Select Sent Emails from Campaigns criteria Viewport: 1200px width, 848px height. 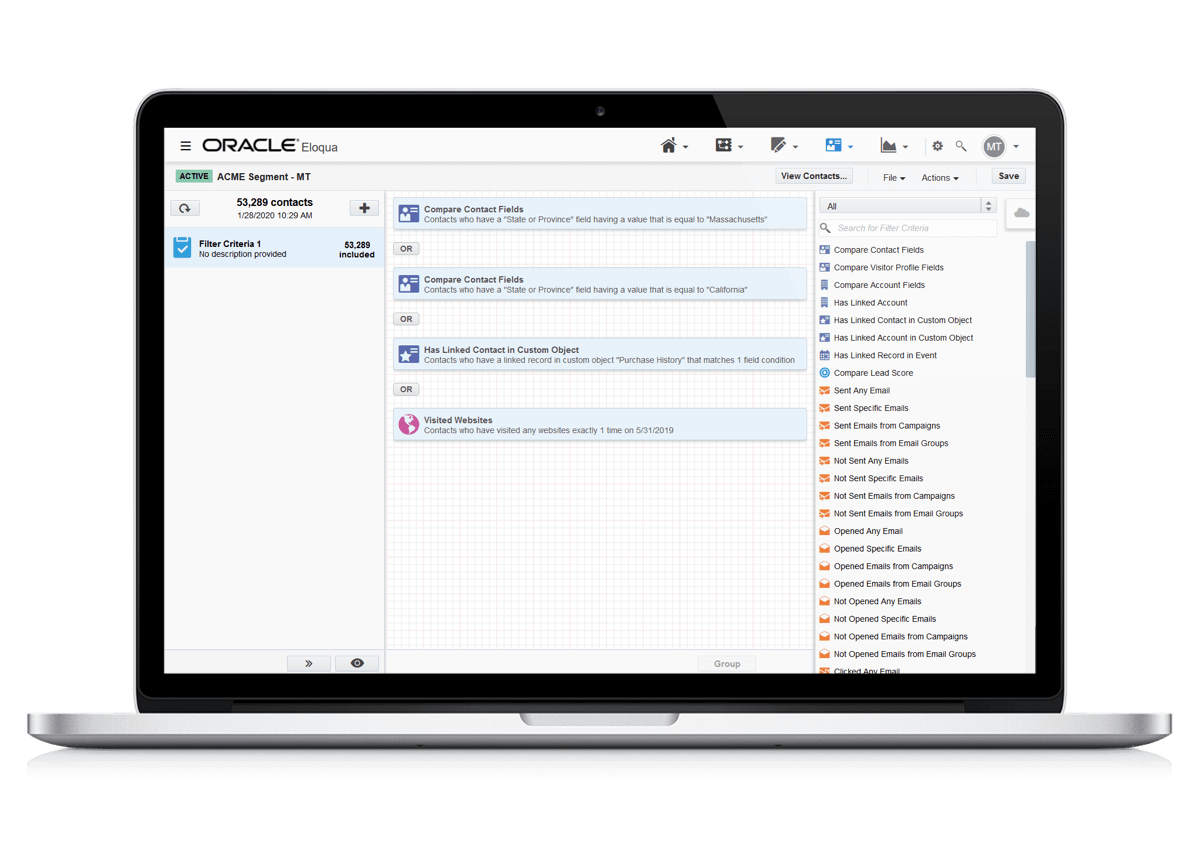coord(887,426)
